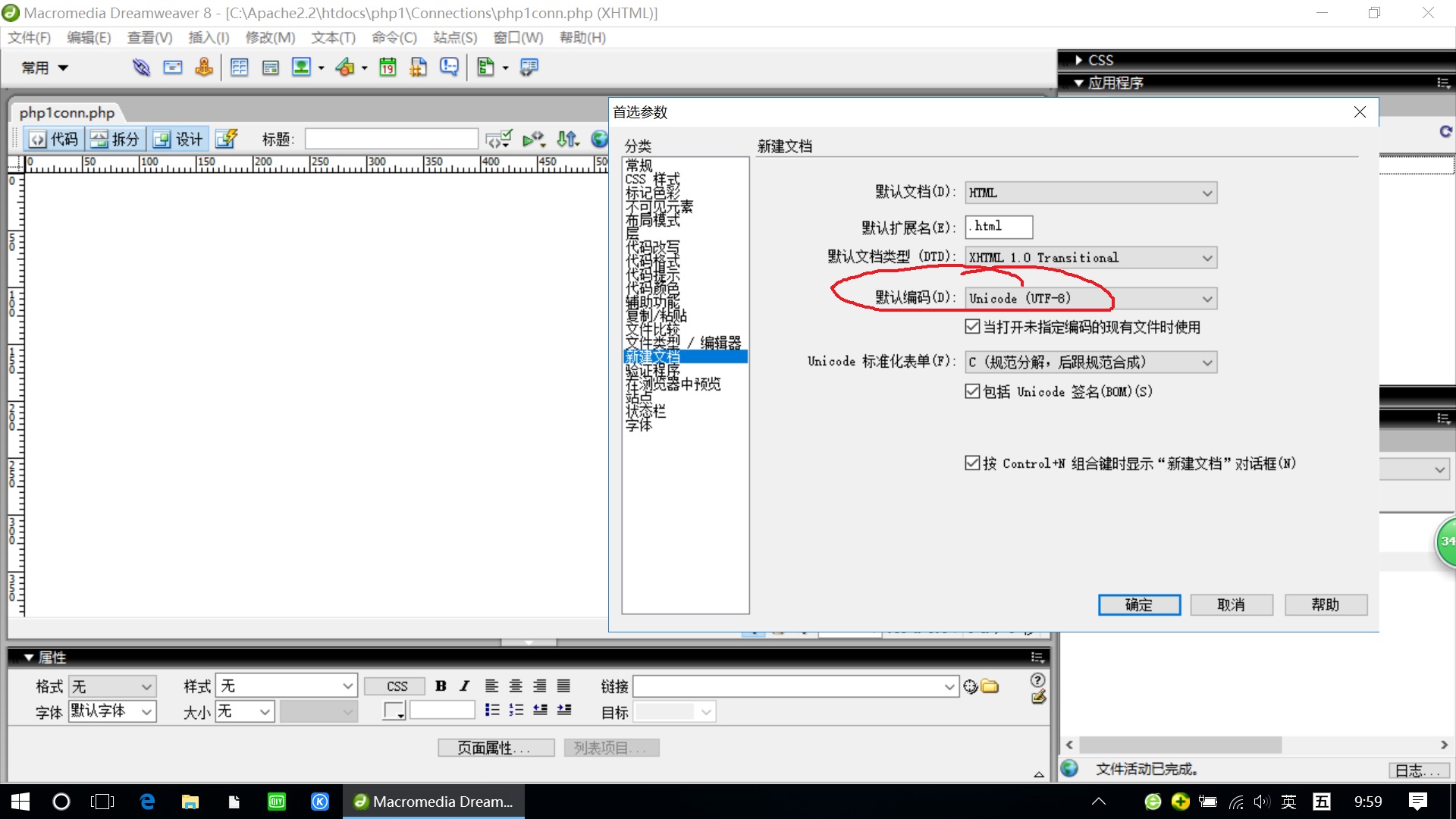Toggle 'use when opening existing files' checkbox
This screenshot has height=819, width=1456.
coord(972,327)
